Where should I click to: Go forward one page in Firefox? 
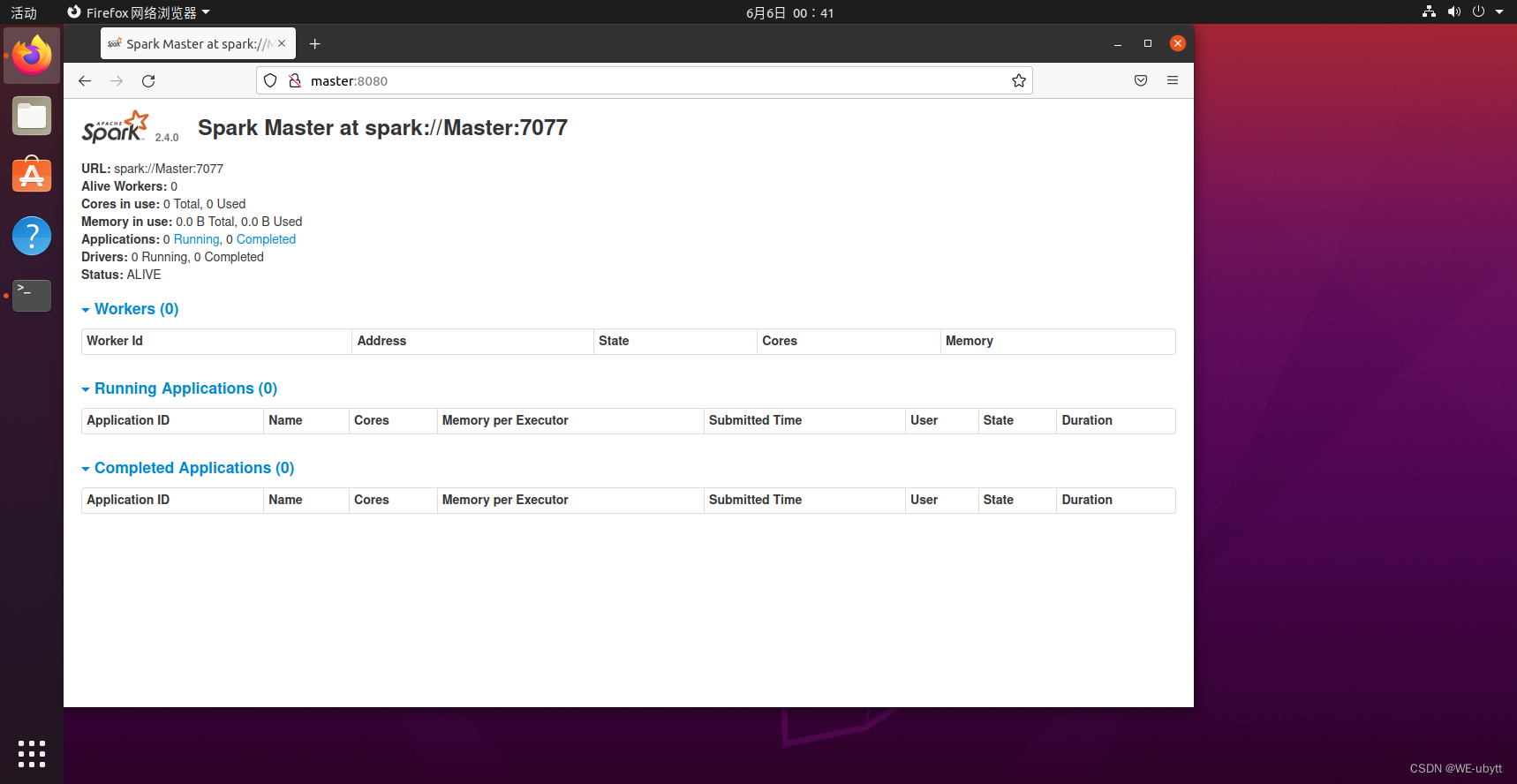click(117, 80)
